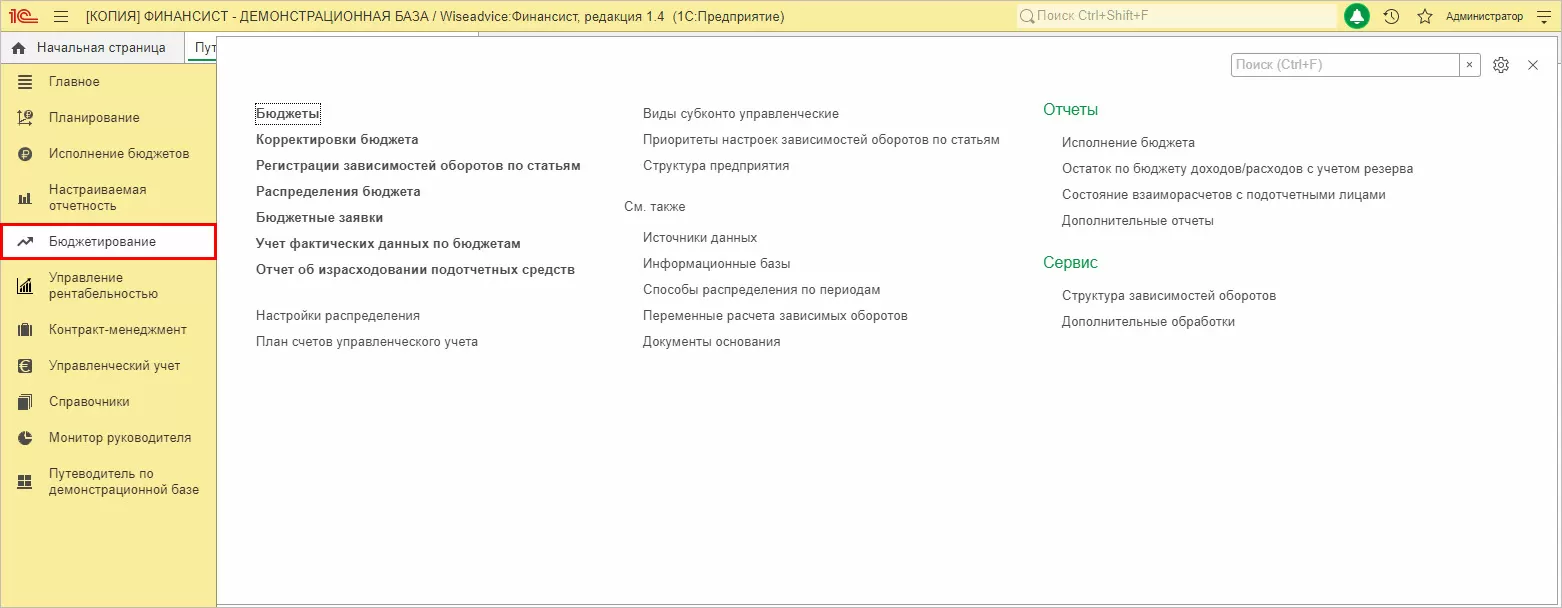This screenshot has width=1562, height=608.
Task: Click the Исполнение бюджетов ruble icon
Action: click(x=25, y=153)
